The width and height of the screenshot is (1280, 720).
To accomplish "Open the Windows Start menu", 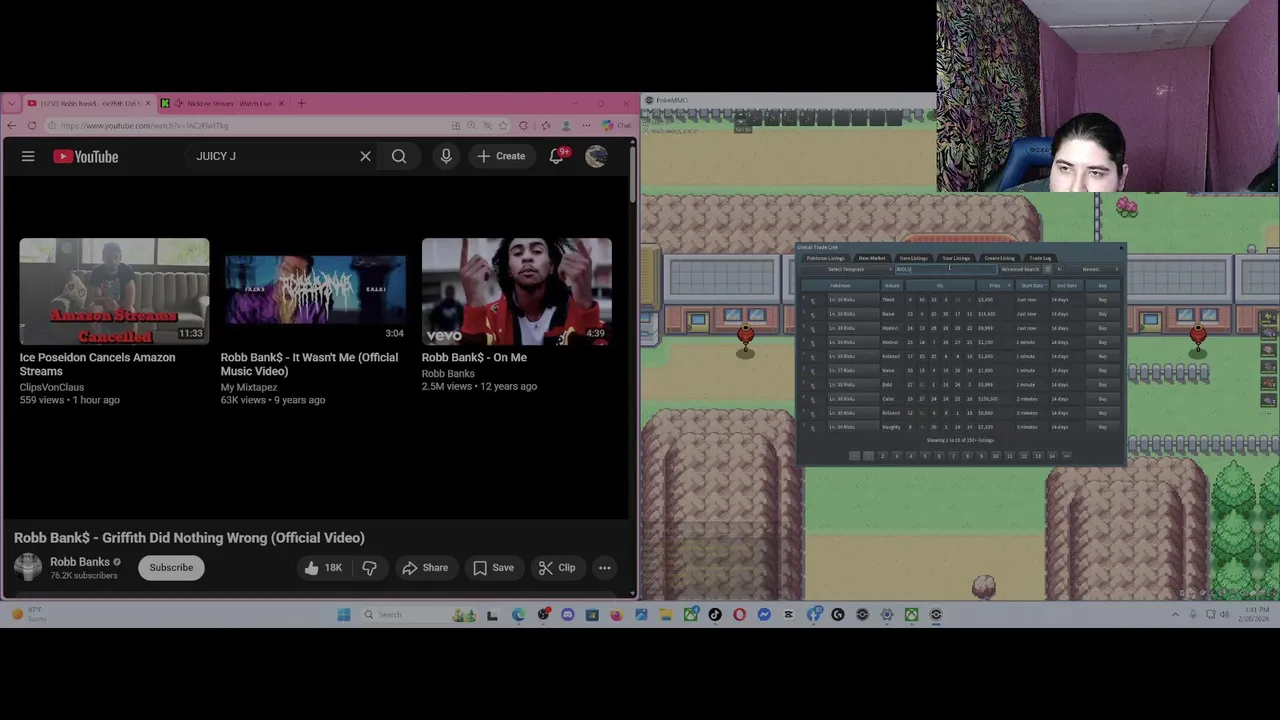I will [x=344, y=614].
